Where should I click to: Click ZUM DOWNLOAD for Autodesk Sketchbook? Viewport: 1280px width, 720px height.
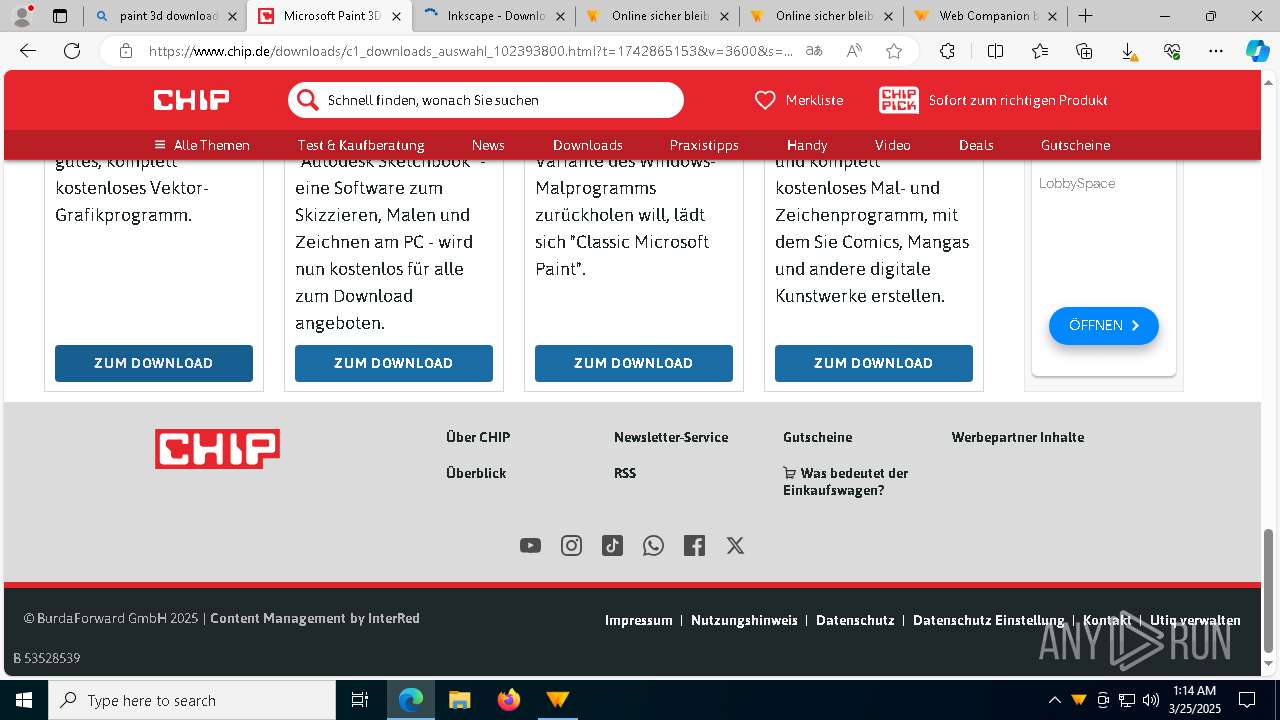click(x=394, y=363)
